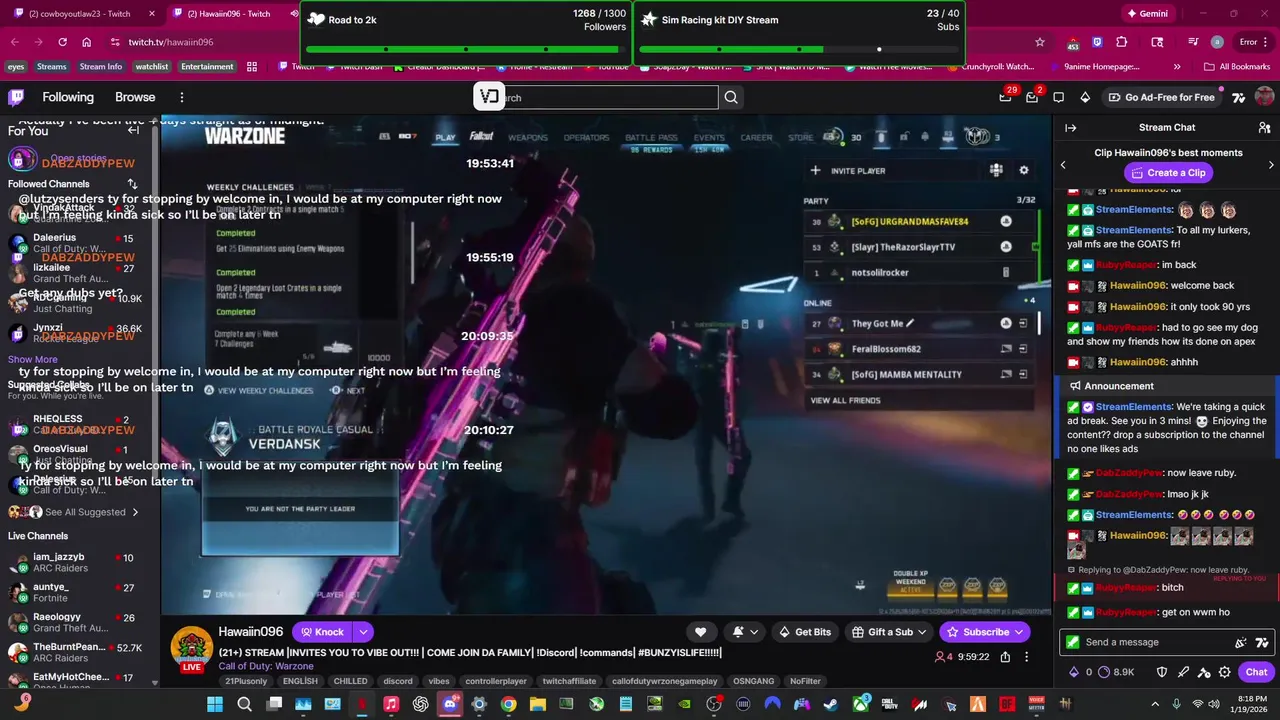The height and width of the screenshot is (720, 1280).
Task: Open the Hawaiin096 channel avatar
Action: pos(190,648)
